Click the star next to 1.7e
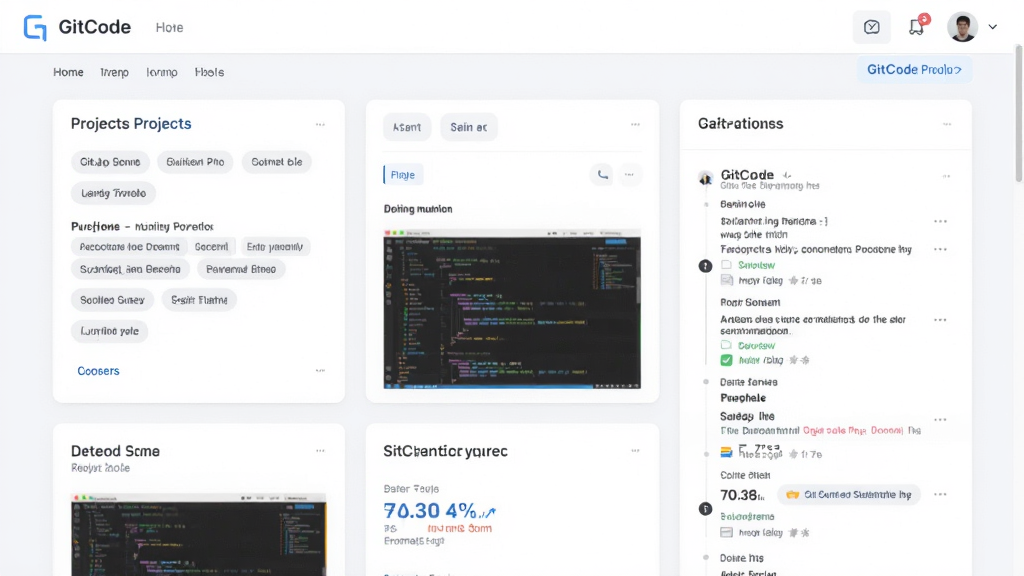1024x576 pixels. (793, 455)
